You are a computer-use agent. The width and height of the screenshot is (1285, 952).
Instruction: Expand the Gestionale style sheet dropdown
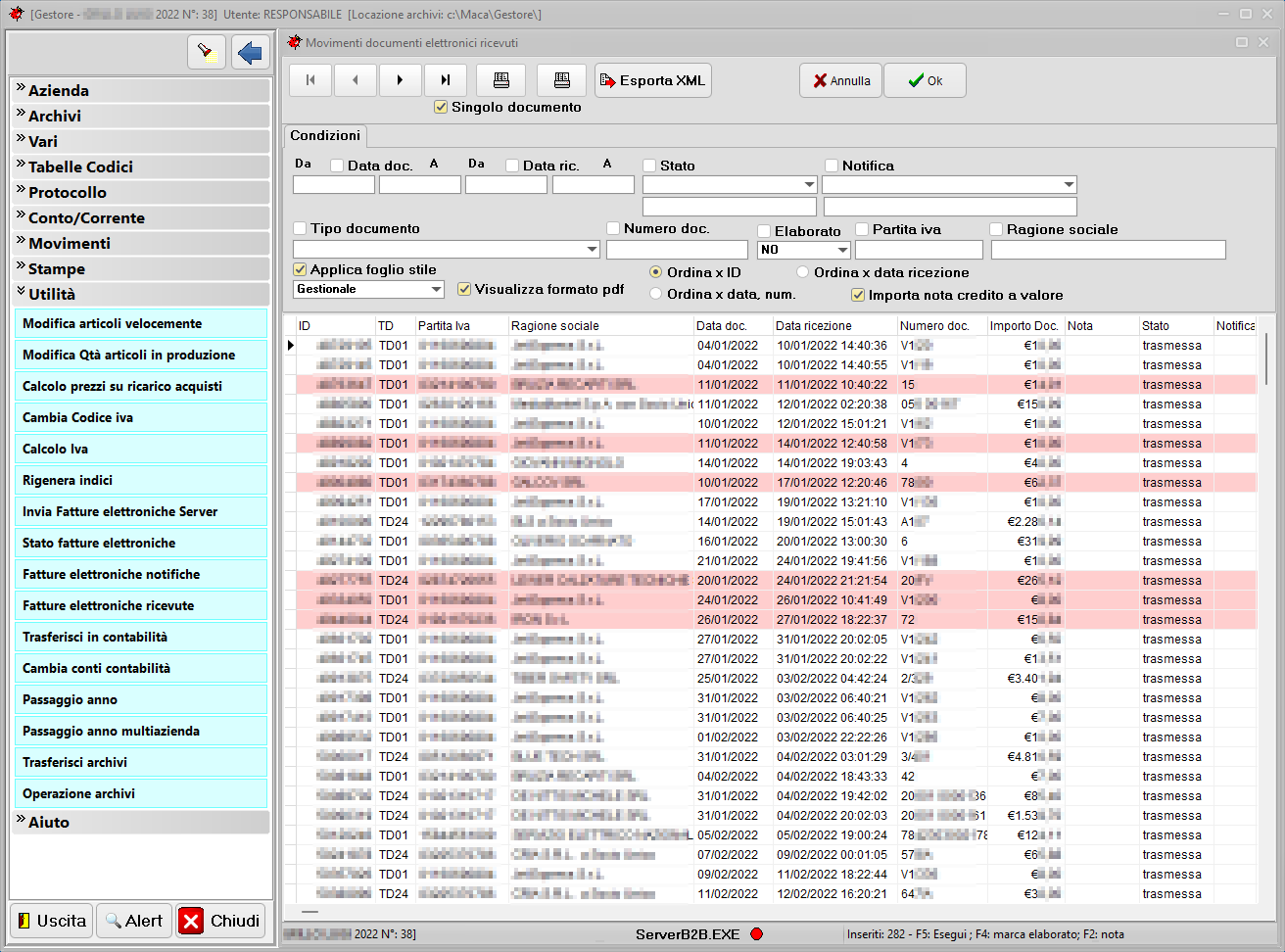tap(437, 290)
